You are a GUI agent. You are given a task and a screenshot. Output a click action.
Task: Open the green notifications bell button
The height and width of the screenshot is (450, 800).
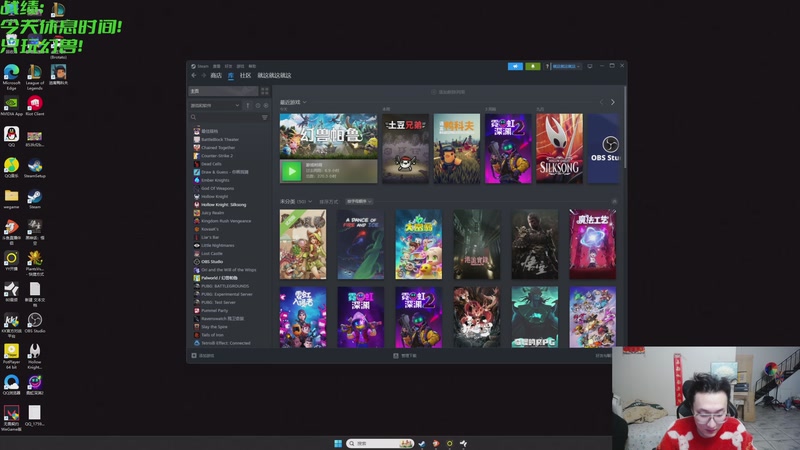tap(533, 66)
